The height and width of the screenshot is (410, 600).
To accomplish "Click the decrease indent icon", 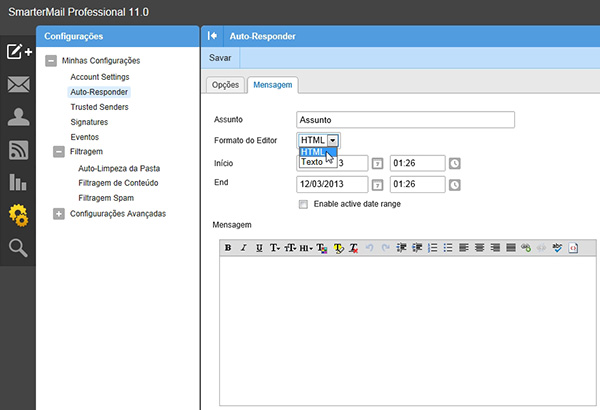I will click(x=417, y=248).
